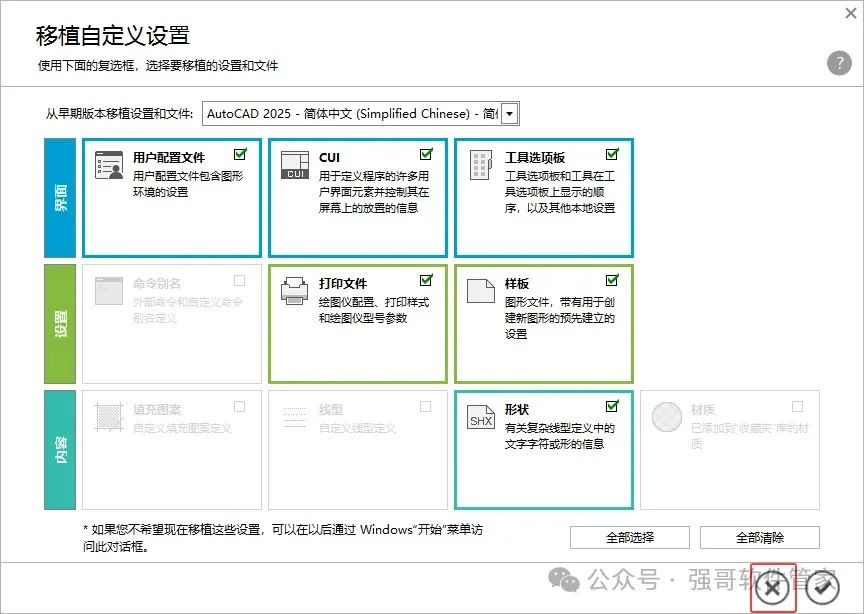Click the 工具选项板 title text

pos(534,158)
